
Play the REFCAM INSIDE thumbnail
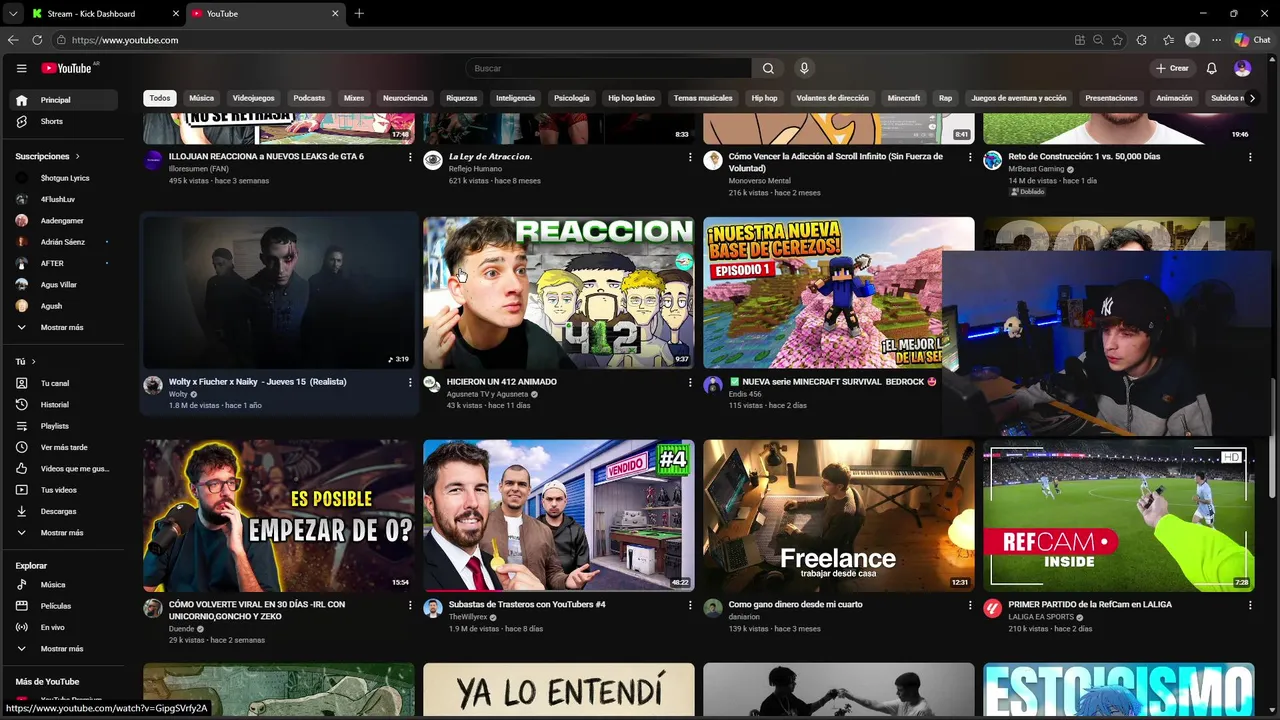point(1118,516)
